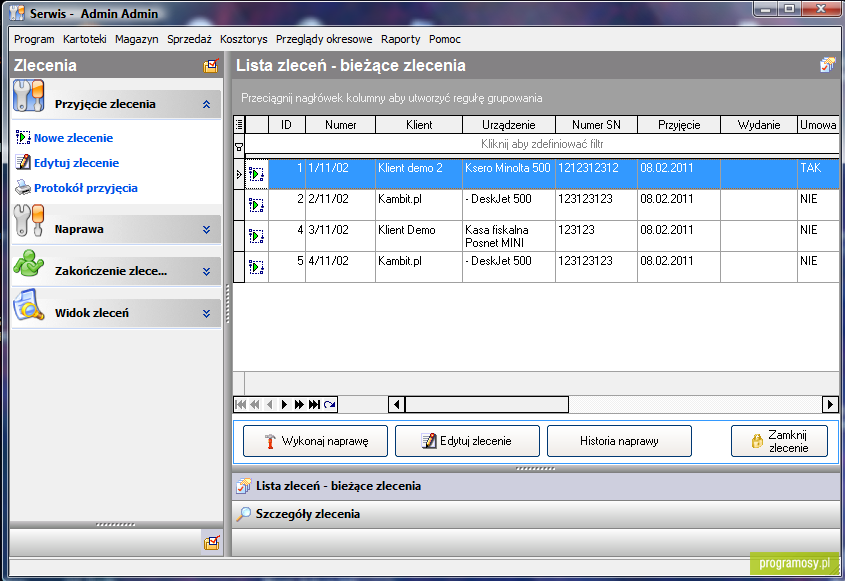The width and height of the screenshot is (845, 581).
Task: Click the row icon for order 1/11/02
Action: (x=256, y=174)
